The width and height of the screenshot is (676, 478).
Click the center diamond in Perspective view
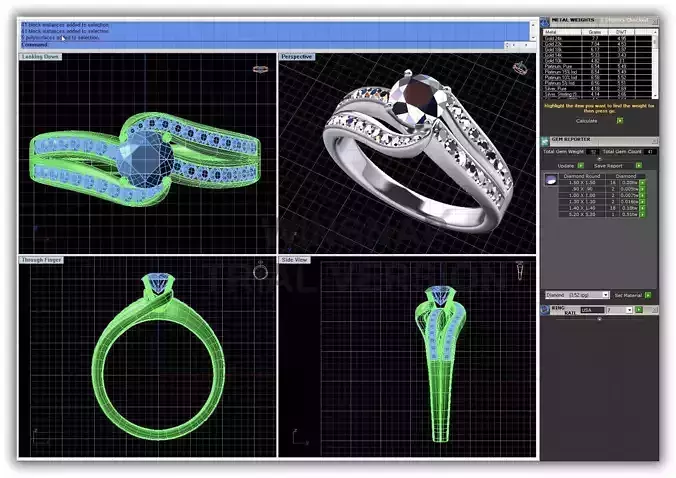pos(416,98)
